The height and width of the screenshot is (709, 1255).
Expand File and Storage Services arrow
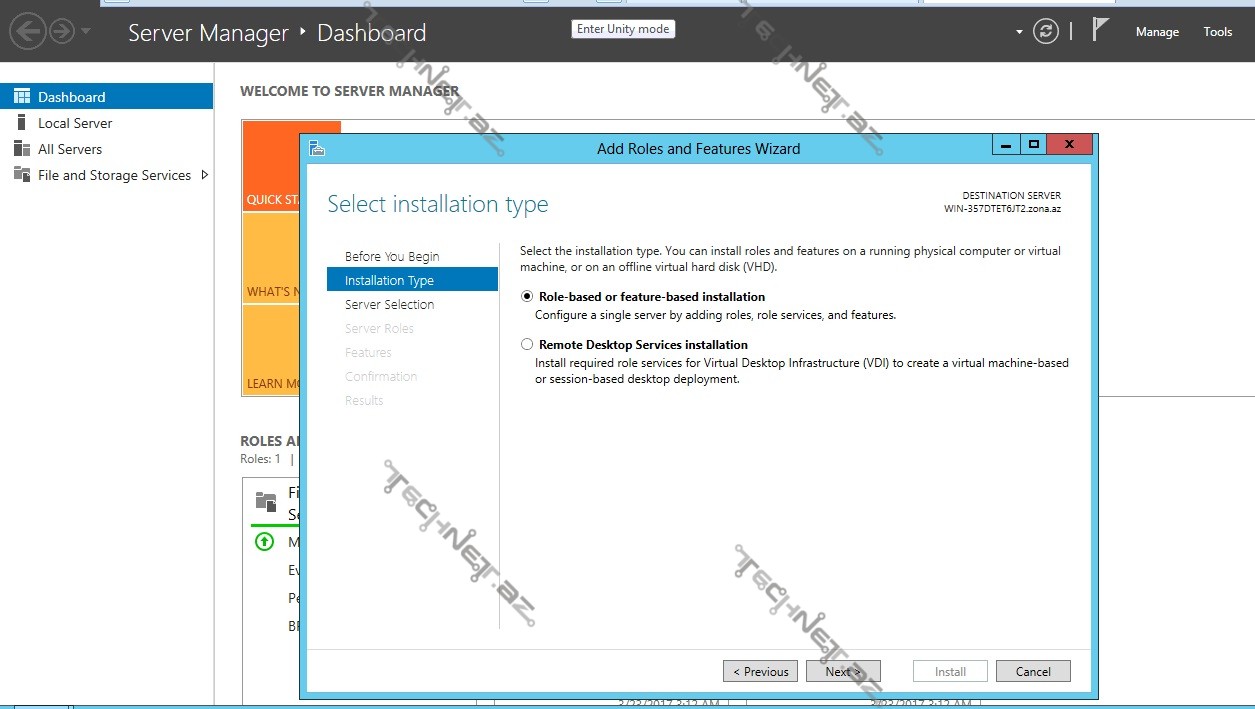(x=205, y=175)
